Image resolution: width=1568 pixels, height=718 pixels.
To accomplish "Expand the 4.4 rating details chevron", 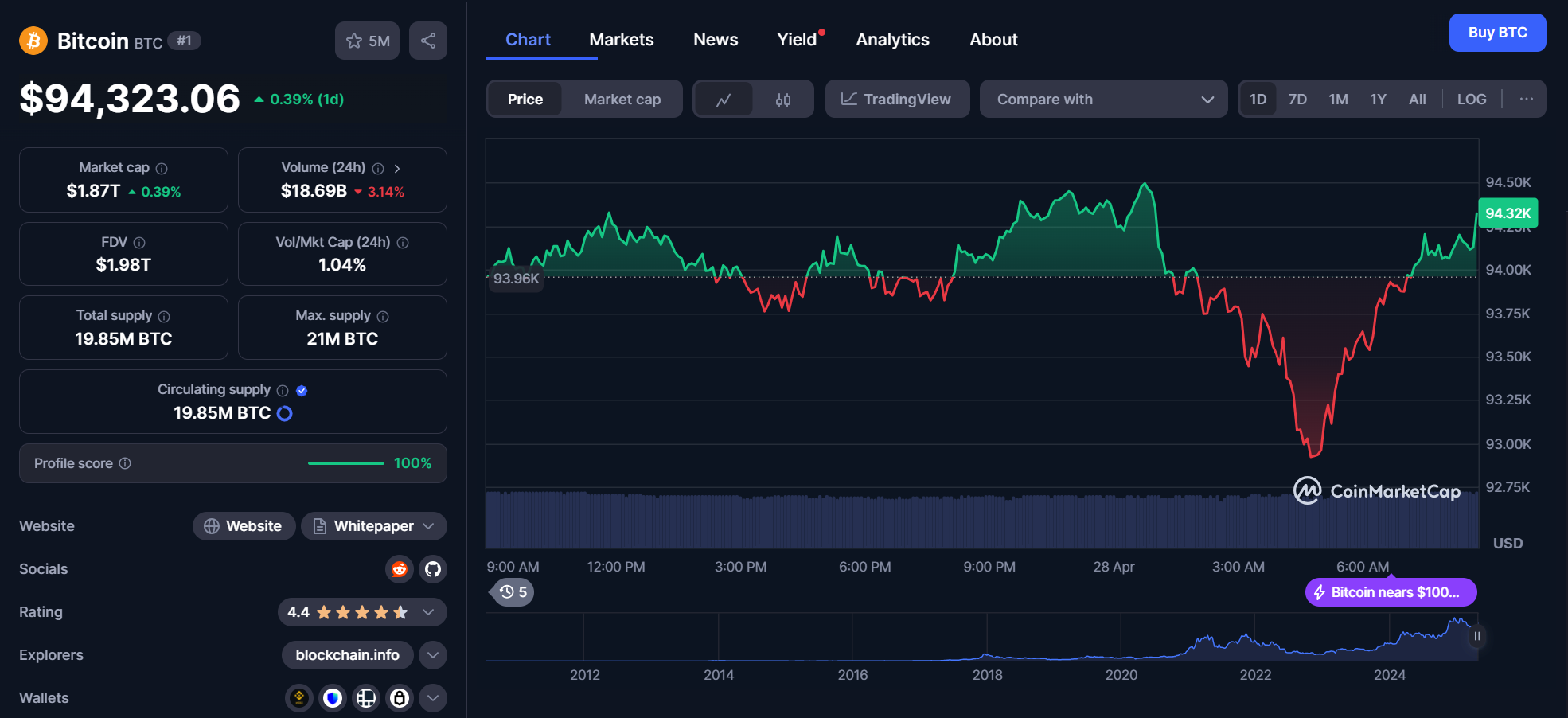I will (428, 612).
